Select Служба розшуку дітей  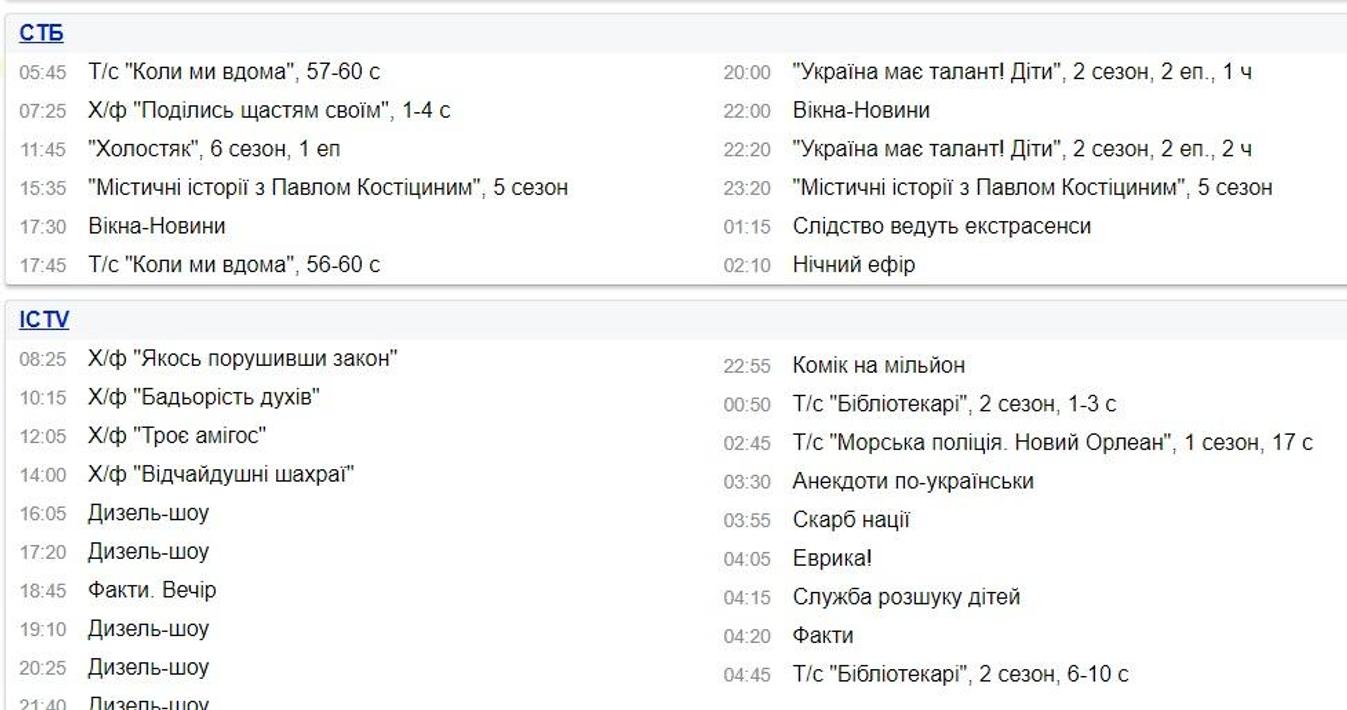click(906, 598)
